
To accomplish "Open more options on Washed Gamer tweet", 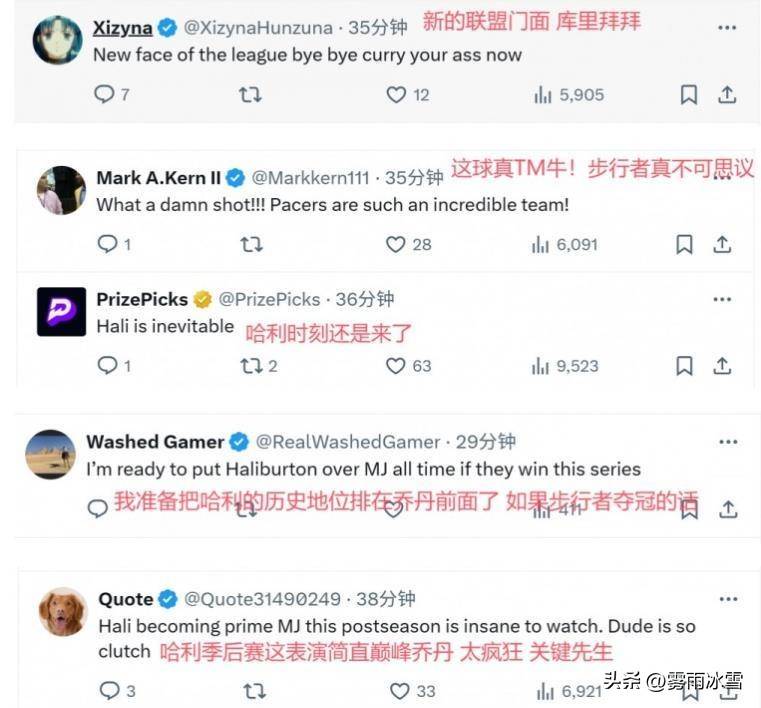I will pyautogui.click(x=728, y=442).
